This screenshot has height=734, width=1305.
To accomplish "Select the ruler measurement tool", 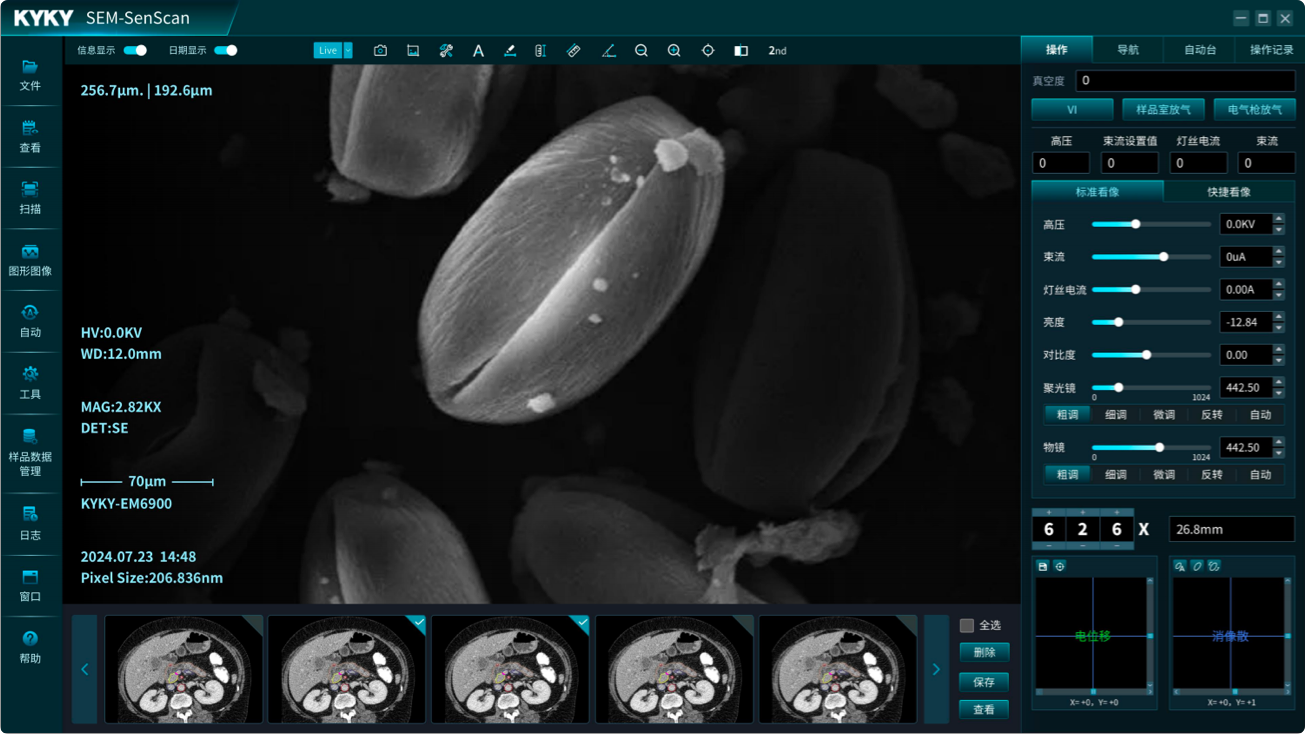I will [573, 51].
